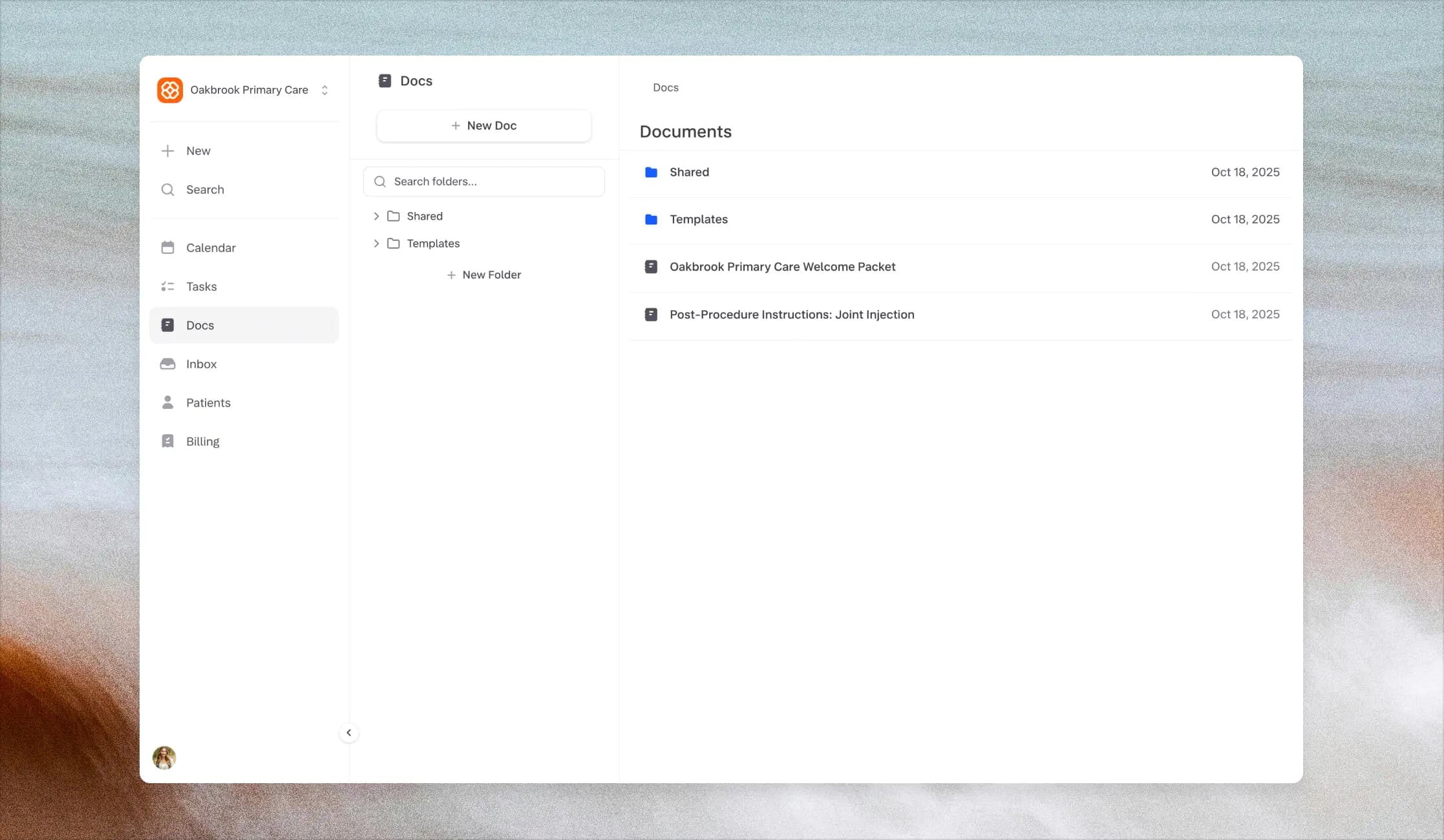Open the Search panel

(x=205, y=189)
